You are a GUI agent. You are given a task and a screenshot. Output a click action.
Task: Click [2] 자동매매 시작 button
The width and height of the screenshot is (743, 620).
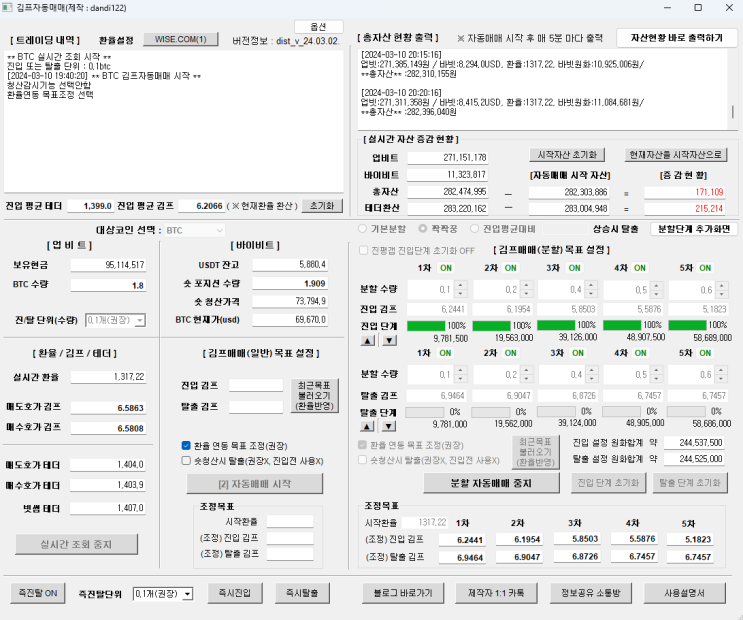point(255,484)
